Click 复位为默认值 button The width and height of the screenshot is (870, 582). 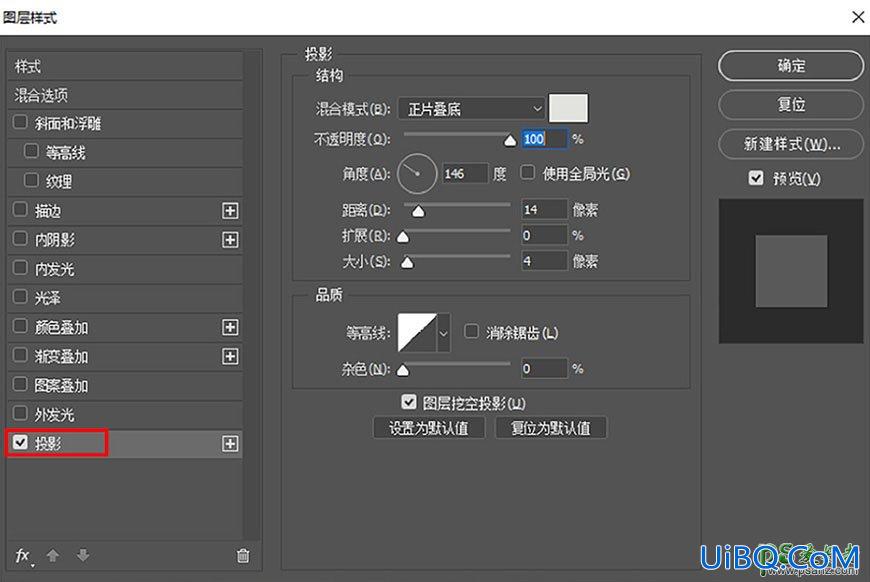(550, 428)
